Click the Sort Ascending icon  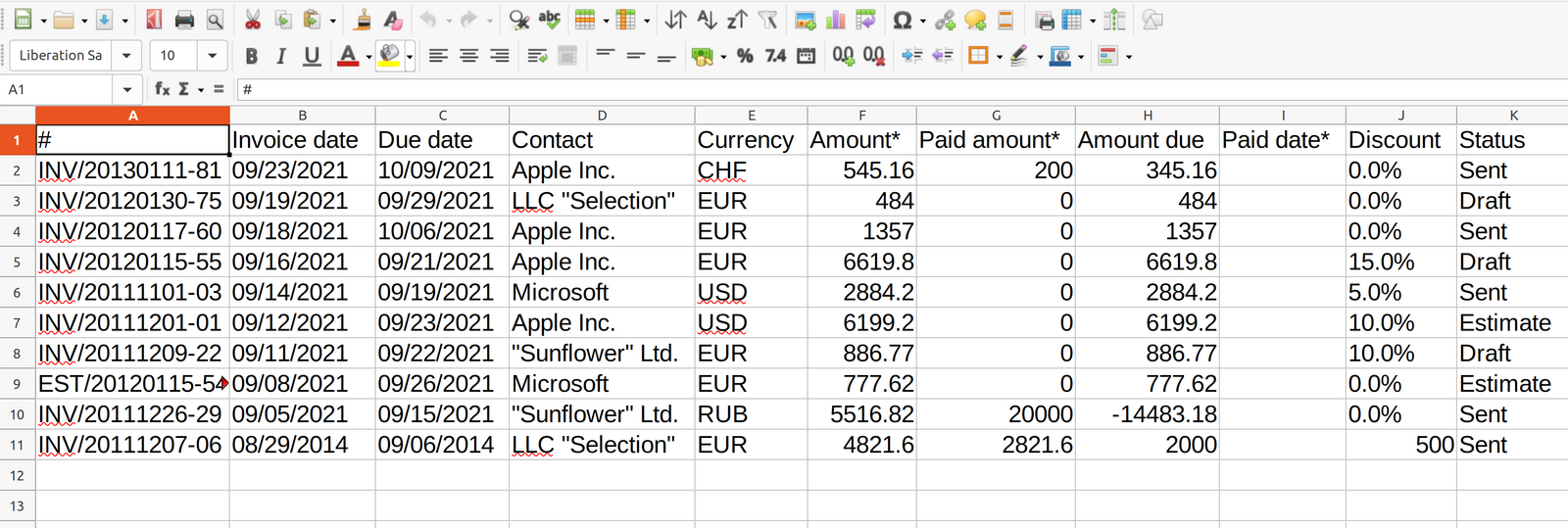click(x=707, y=20)
